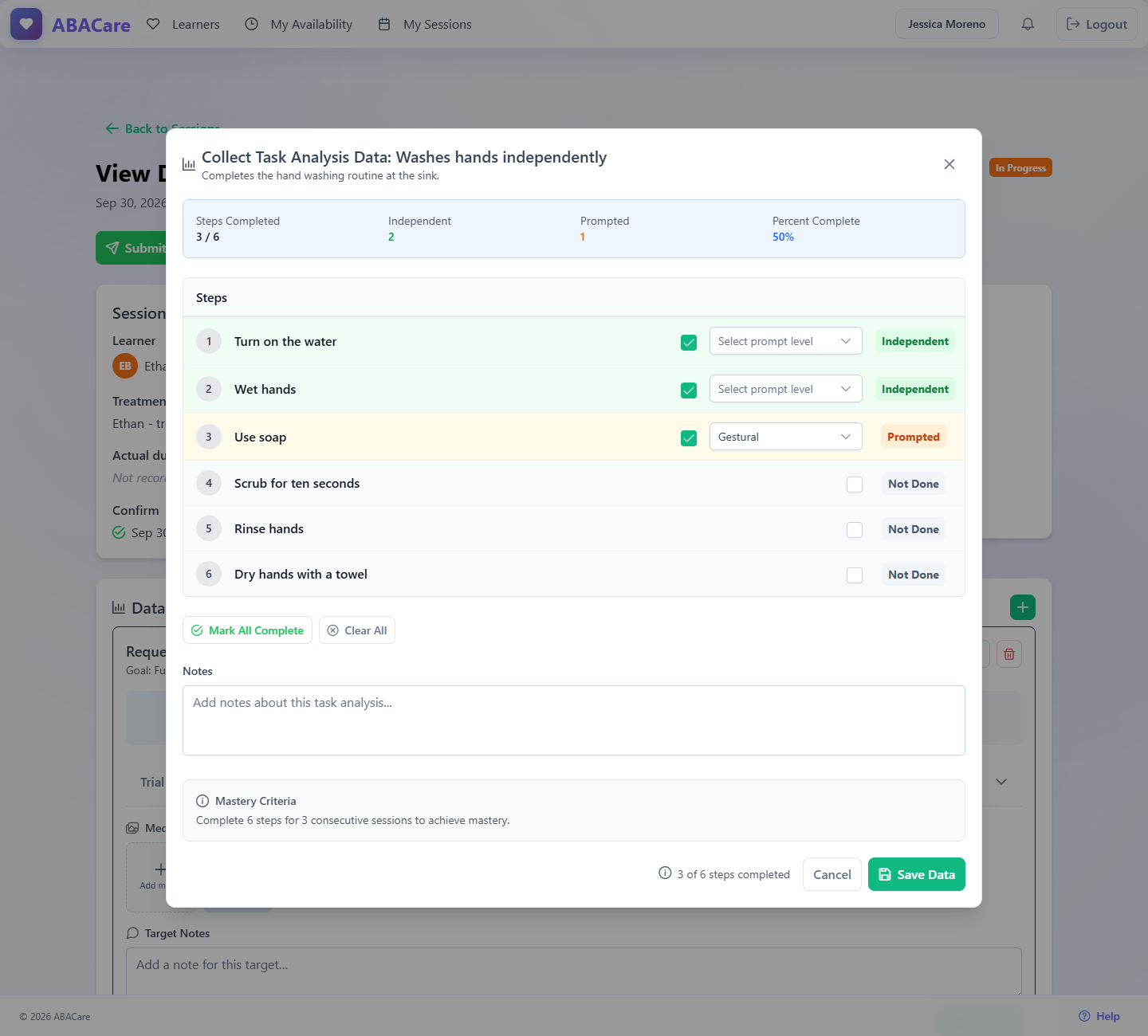Image resolution: width=1148 pixels, height=1036 pixels.
Task: Check the Scrub for ten seconds step
Action: pos(855,485)
